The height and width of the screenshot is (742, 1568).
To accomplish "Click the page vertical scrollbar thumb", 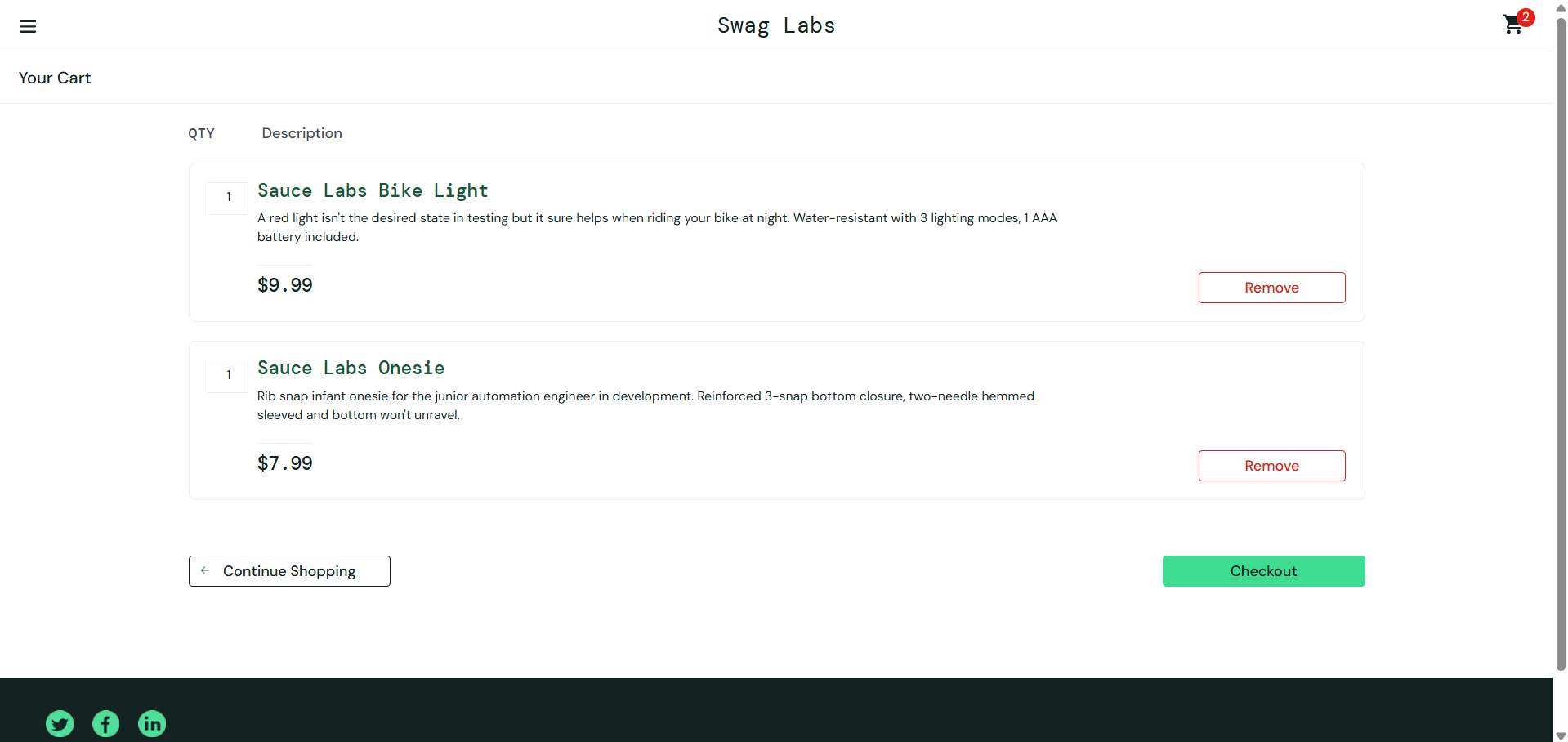I will [1561, 343].
